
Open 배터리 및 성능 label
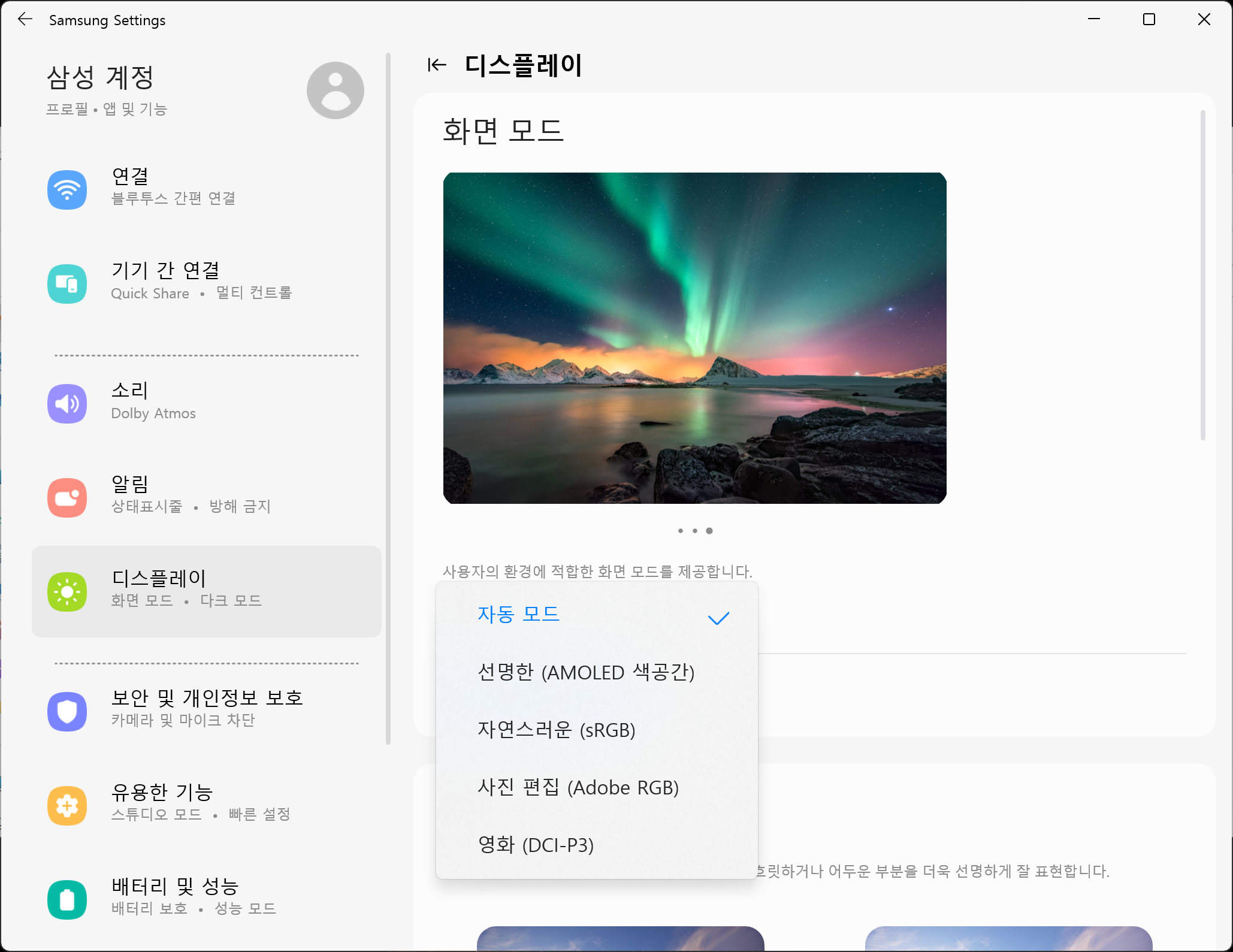tap(175, 886)
